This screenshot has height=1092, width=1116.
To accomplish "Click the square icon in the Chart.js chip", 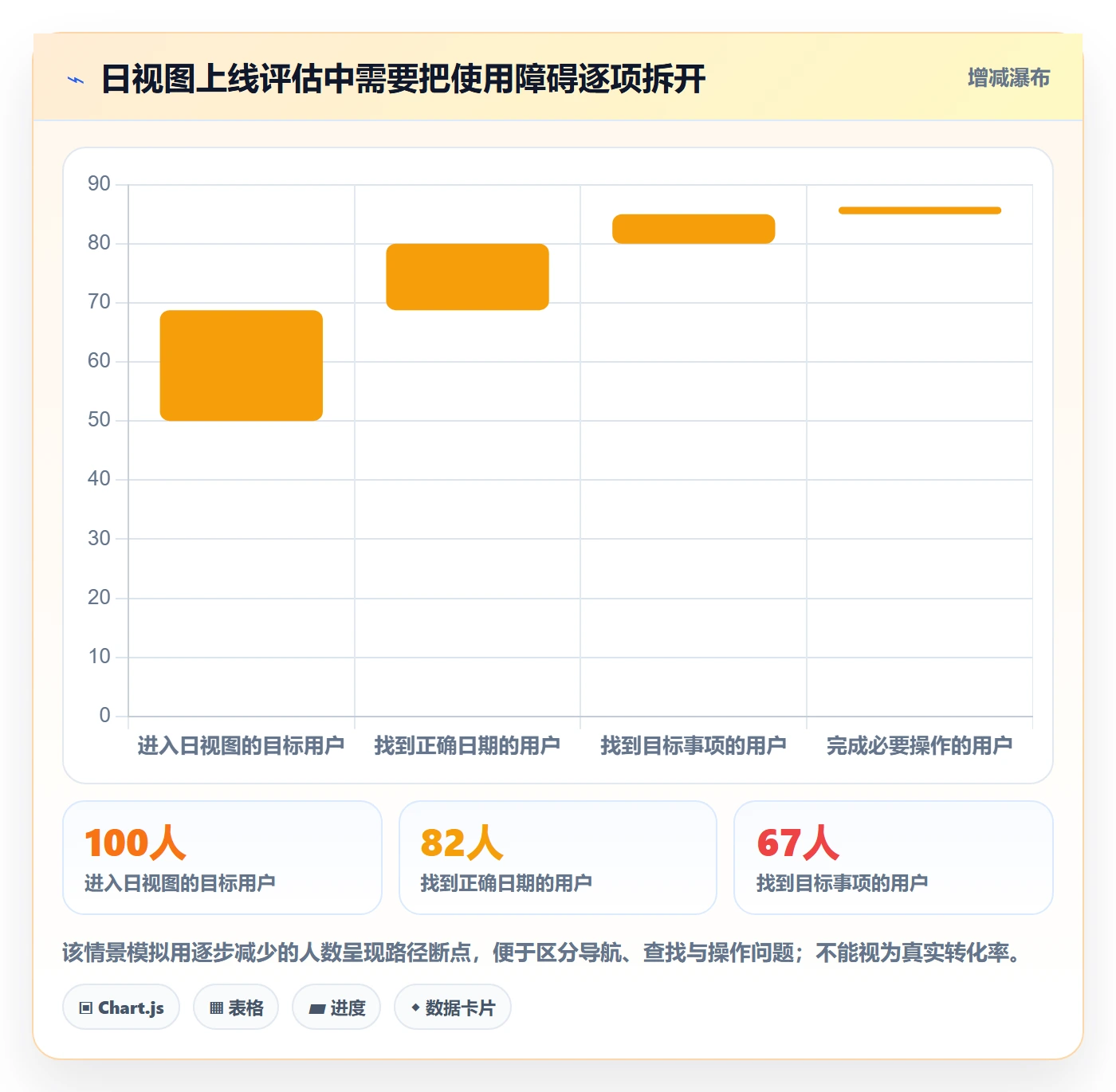I will (86, 1008).
